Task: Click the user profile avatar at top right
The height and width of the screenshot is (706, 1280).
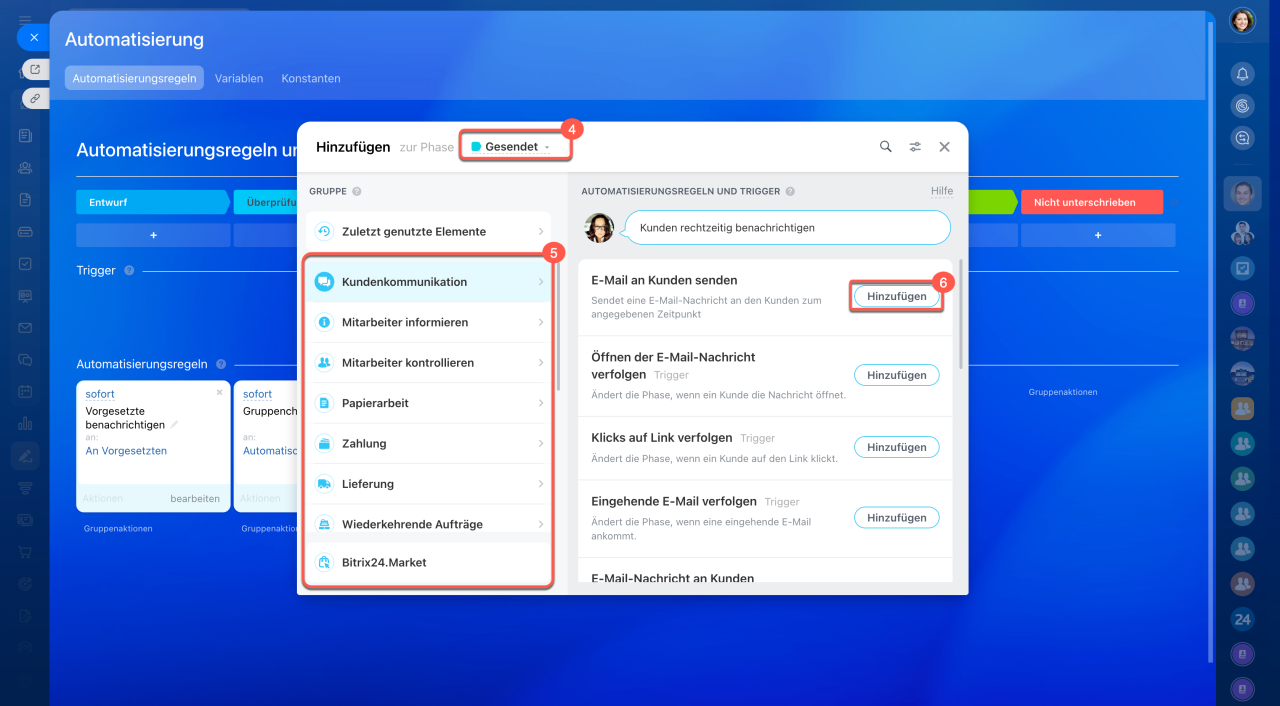Action: pos(1242,20)
